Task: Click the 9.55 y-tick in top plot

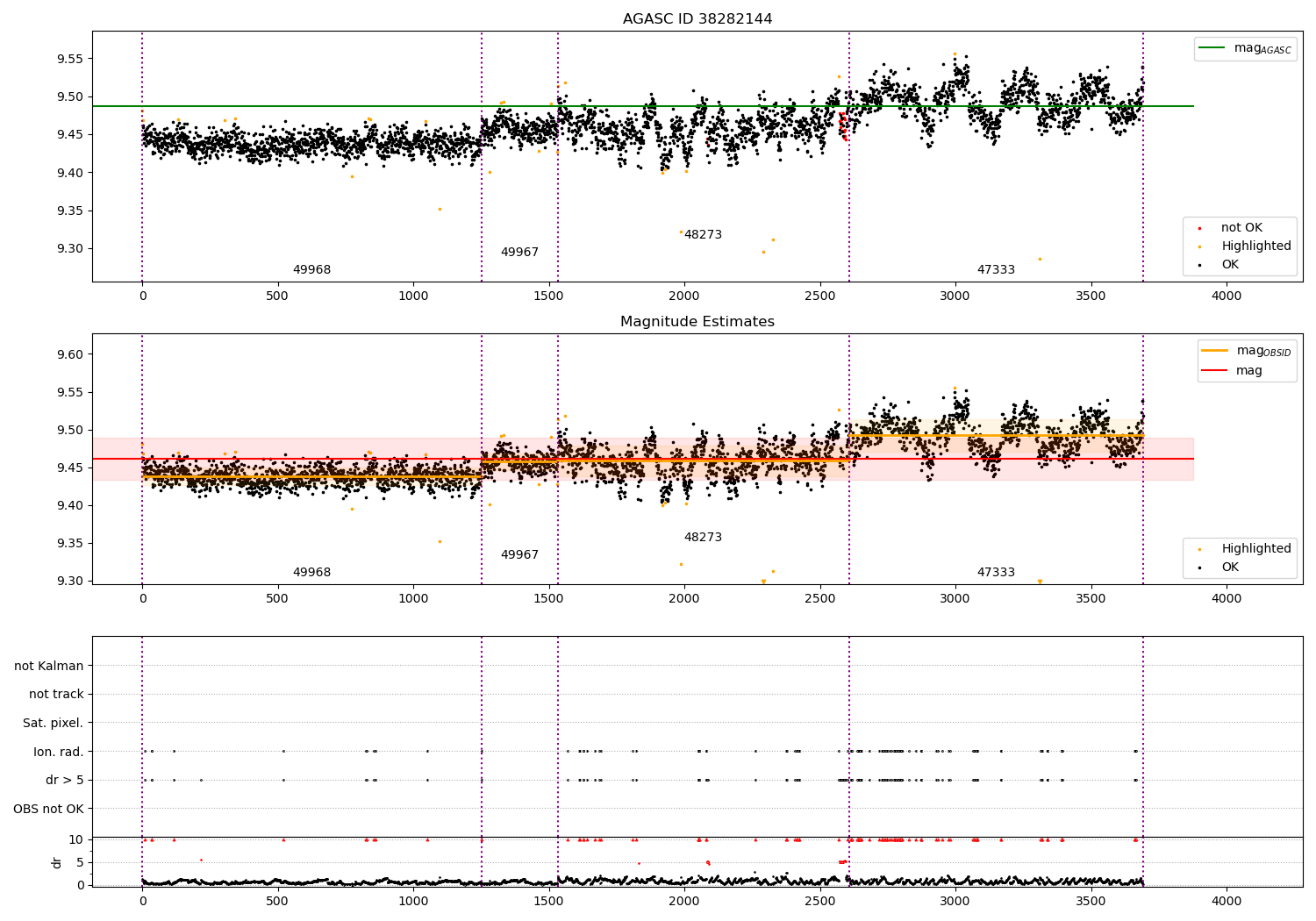Action: [x=70, y=60]
